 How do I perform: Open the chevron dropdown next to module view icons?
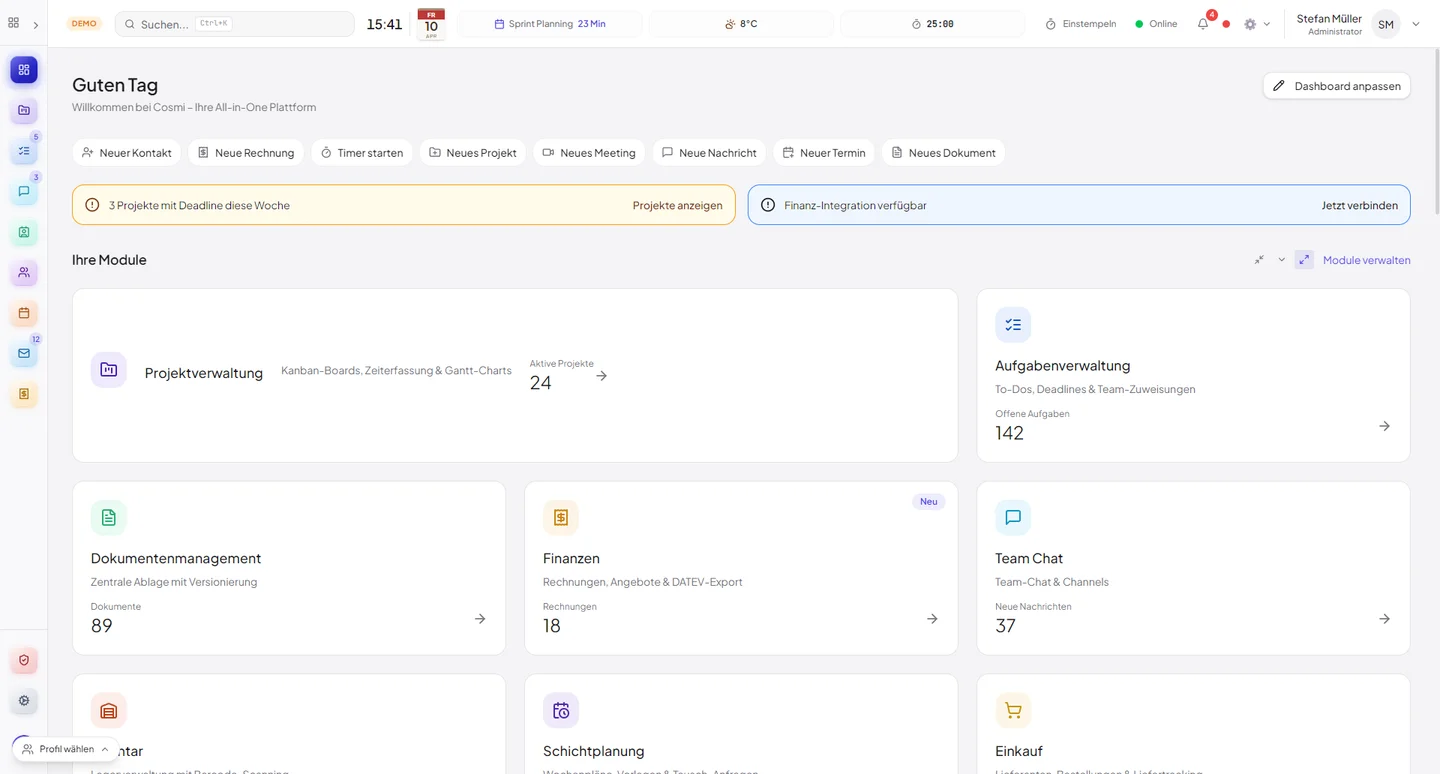point(1281,259)
